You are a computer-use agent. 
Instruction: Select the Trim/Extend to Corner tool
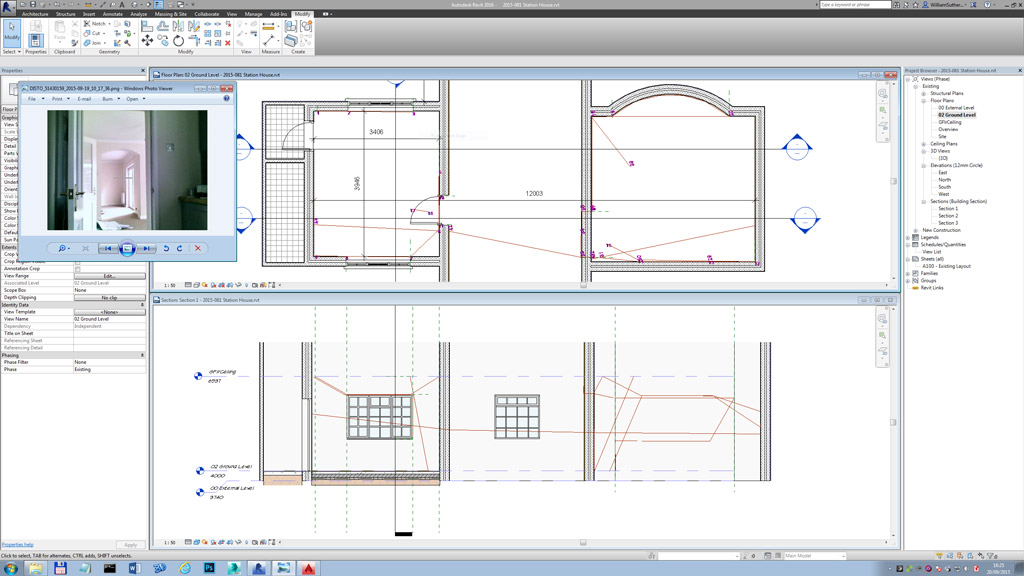(194, 41)
